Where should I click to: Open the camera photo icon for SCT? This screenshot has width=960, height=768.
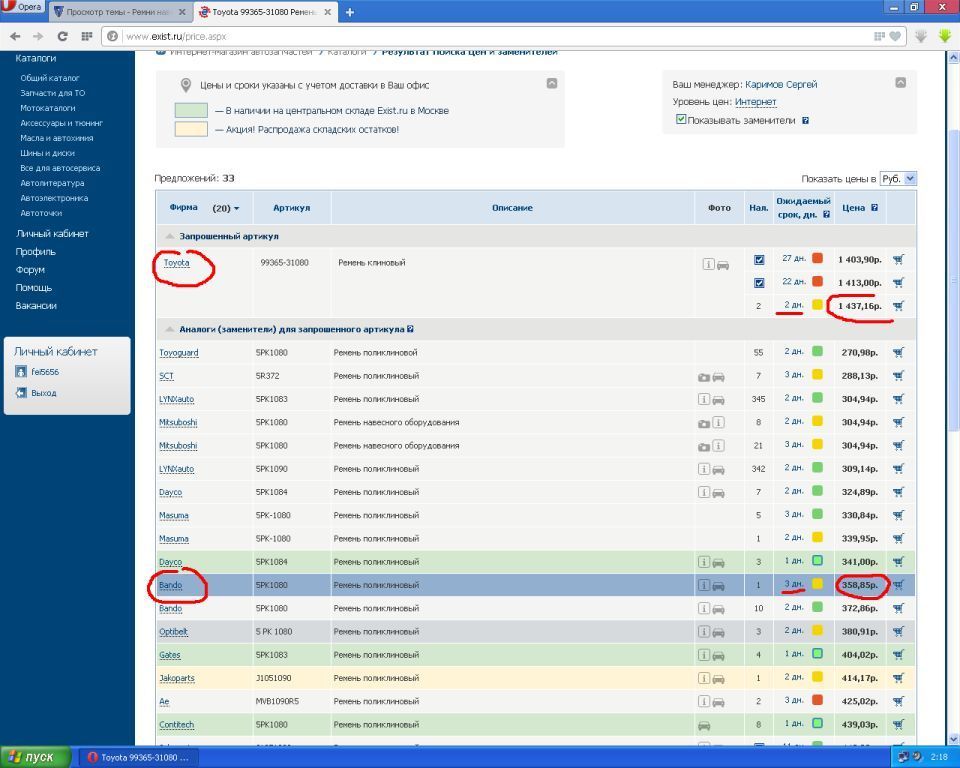pos(704,376)
